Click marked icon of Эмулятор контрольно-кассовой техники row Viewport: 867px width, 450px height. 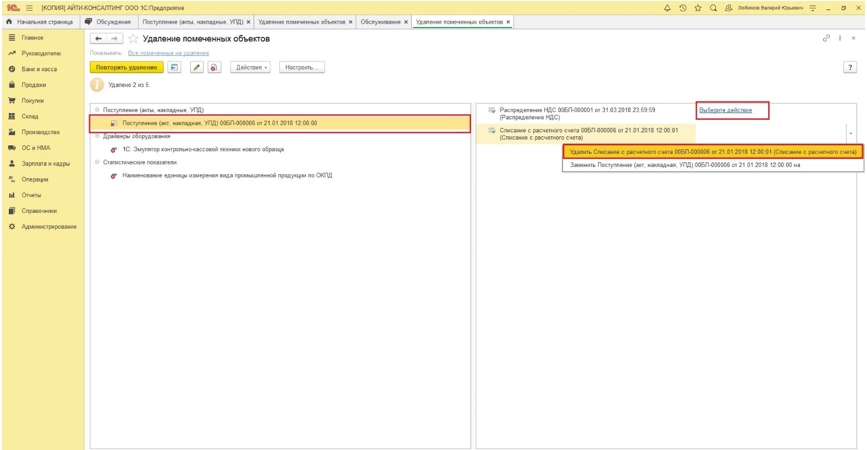coord(113,150)
